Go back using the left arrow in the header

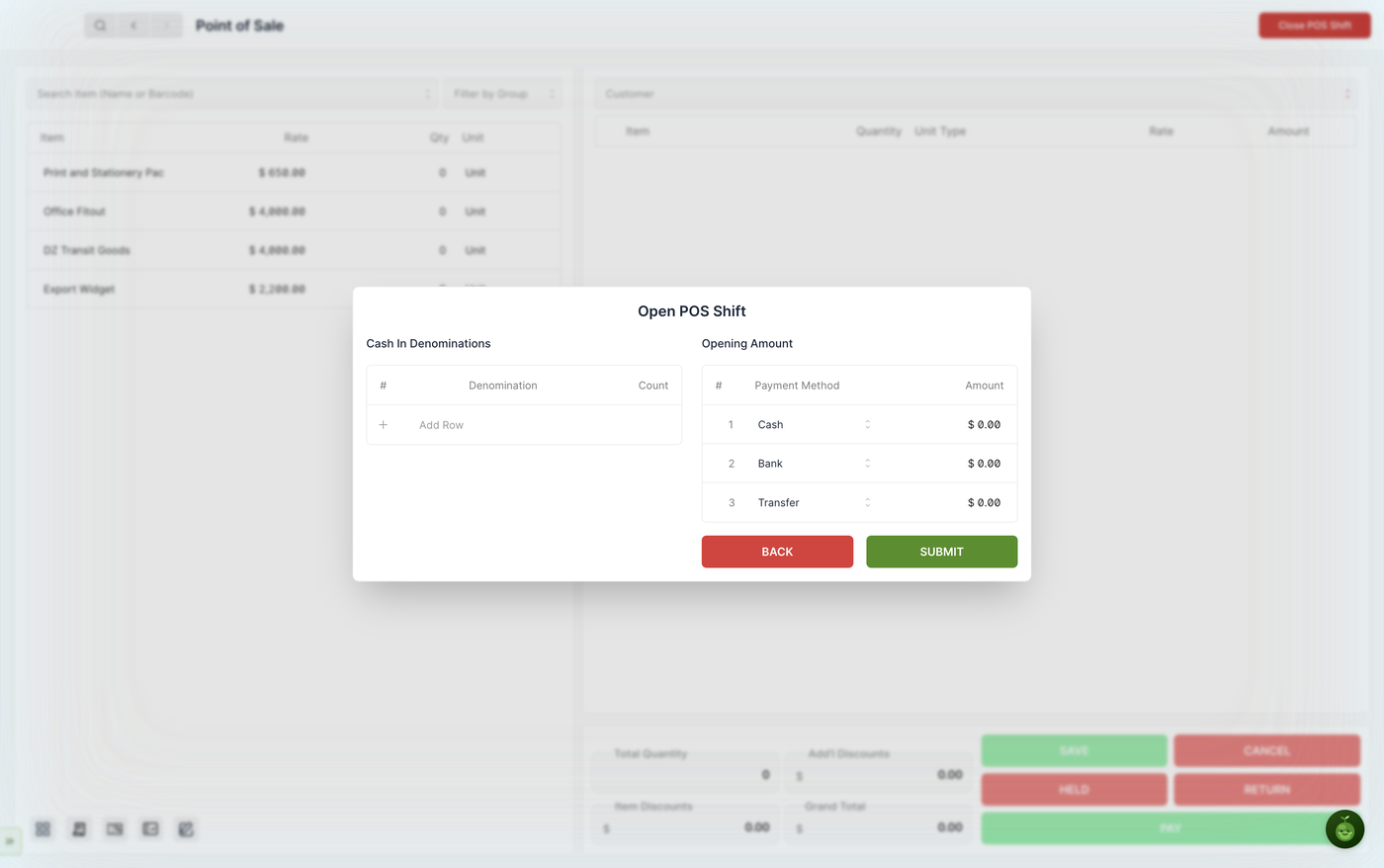[133, 25]
